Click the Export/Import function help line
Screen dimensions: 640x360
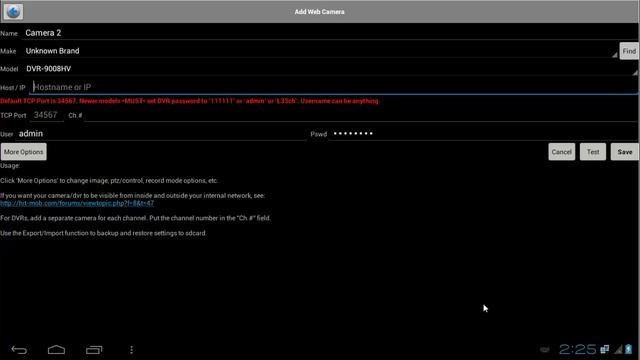103,233
